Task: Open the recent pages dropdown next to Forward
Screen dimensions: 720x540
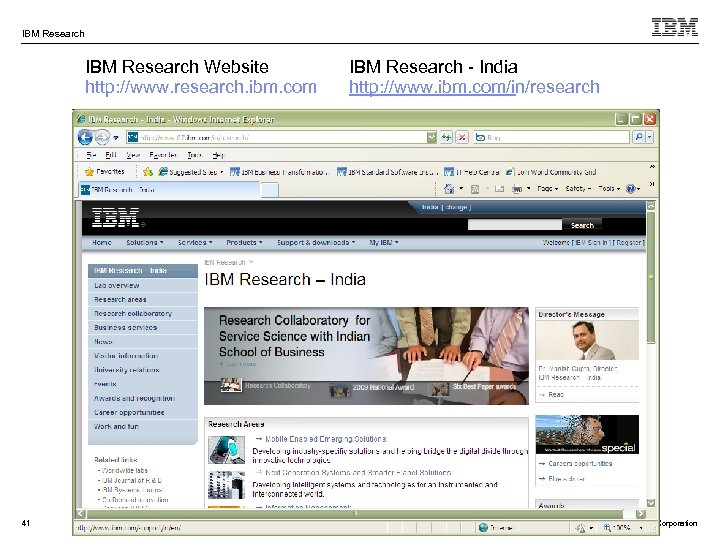Action: (116, 137)
